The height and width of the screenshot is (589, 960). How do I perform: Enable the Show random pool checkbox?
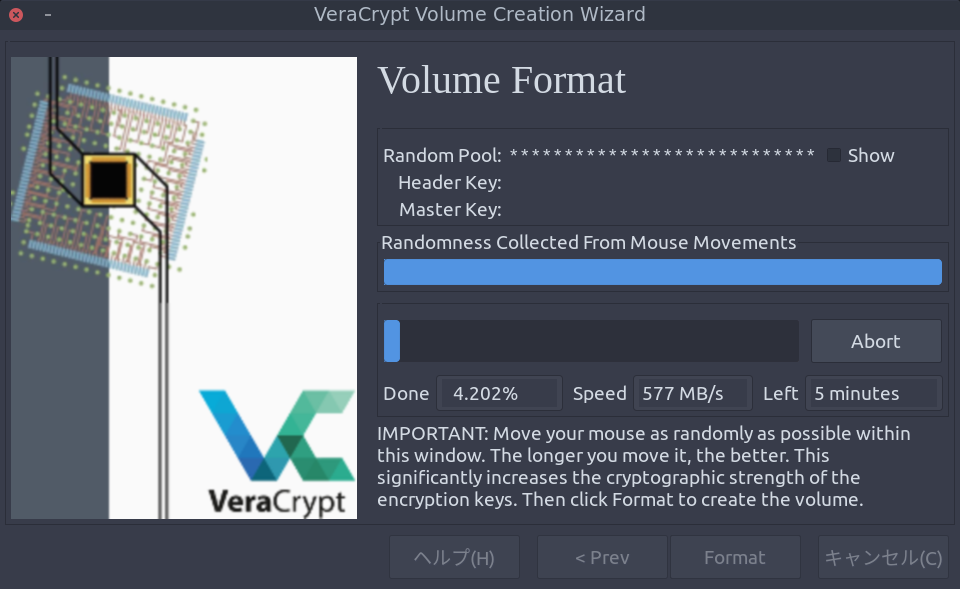(x=834, y=155)
